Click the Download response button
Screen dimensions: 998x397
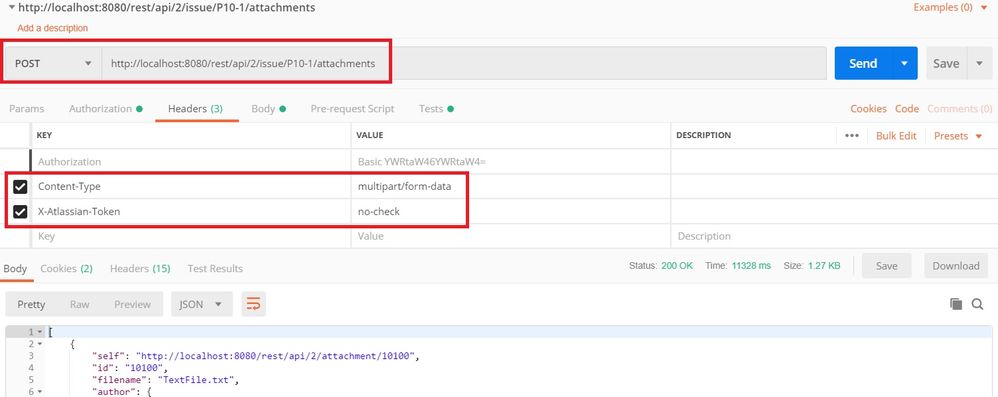[956, 266]
